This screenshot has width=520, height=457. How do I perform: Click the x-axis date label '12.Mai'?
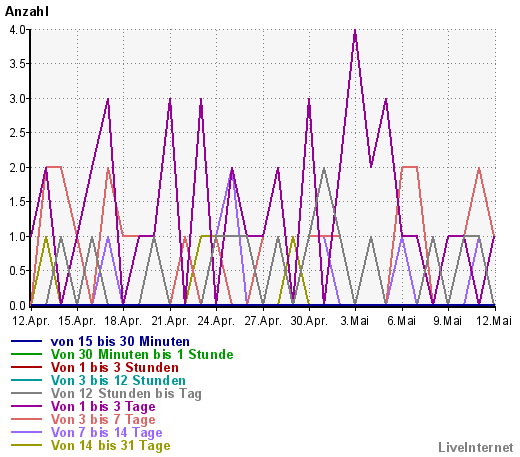point(494,321)
